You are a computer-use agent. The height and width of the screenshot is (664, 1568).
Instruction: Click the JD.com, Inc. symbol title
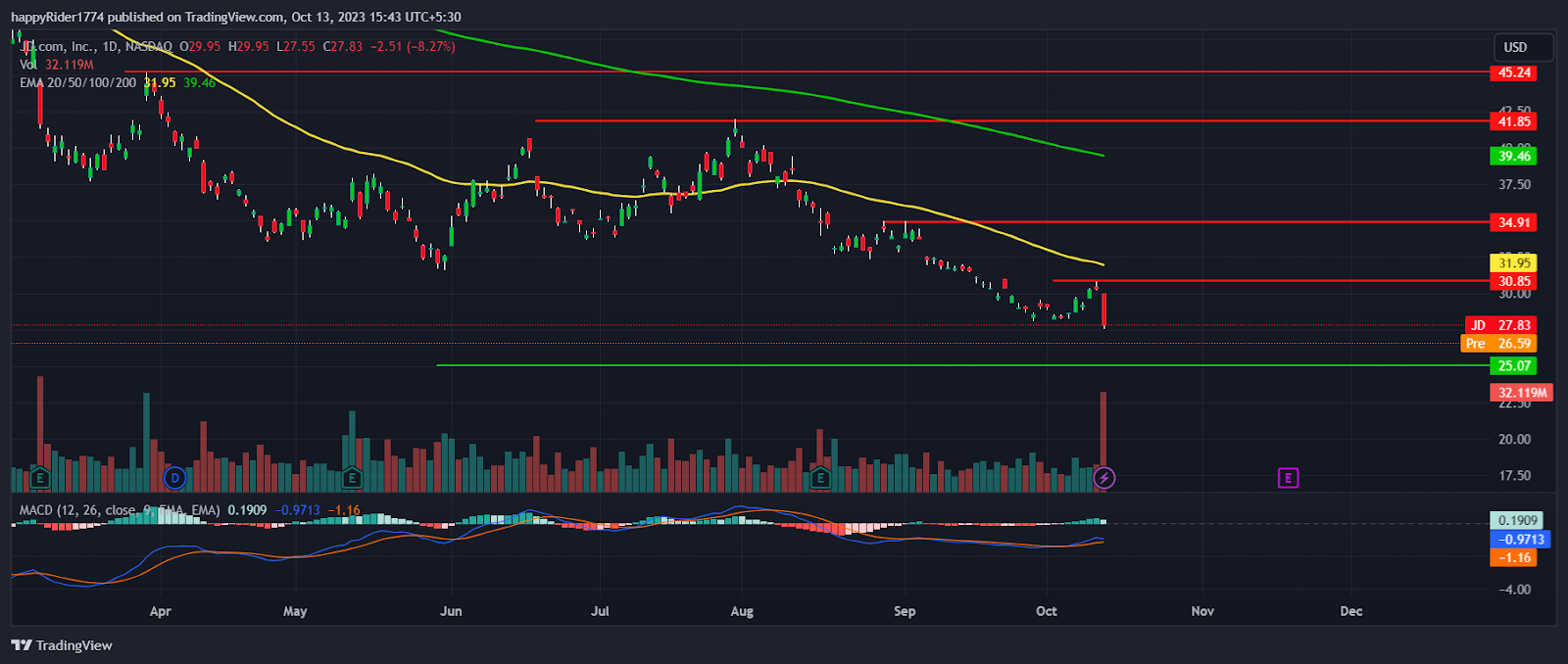97,46
